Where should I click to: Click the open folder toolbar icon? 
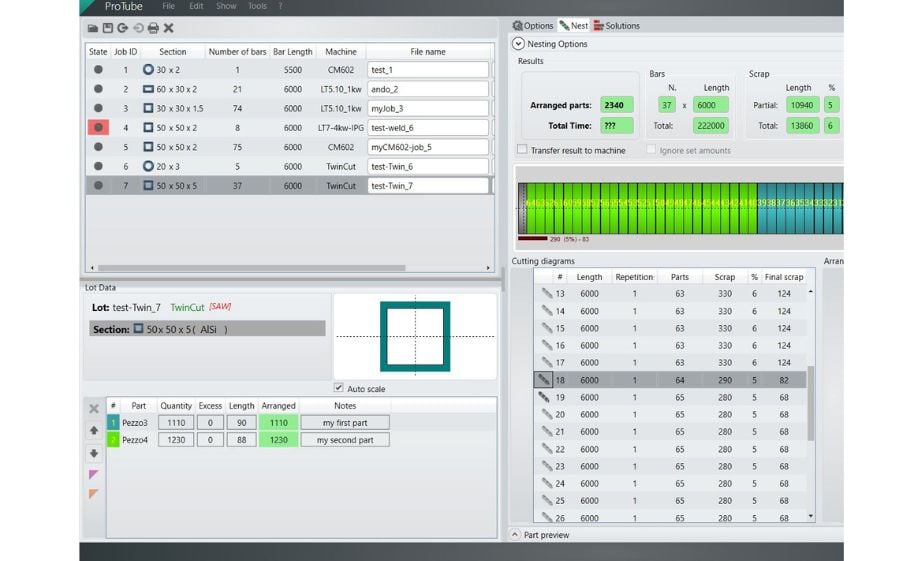pos(93,28)
